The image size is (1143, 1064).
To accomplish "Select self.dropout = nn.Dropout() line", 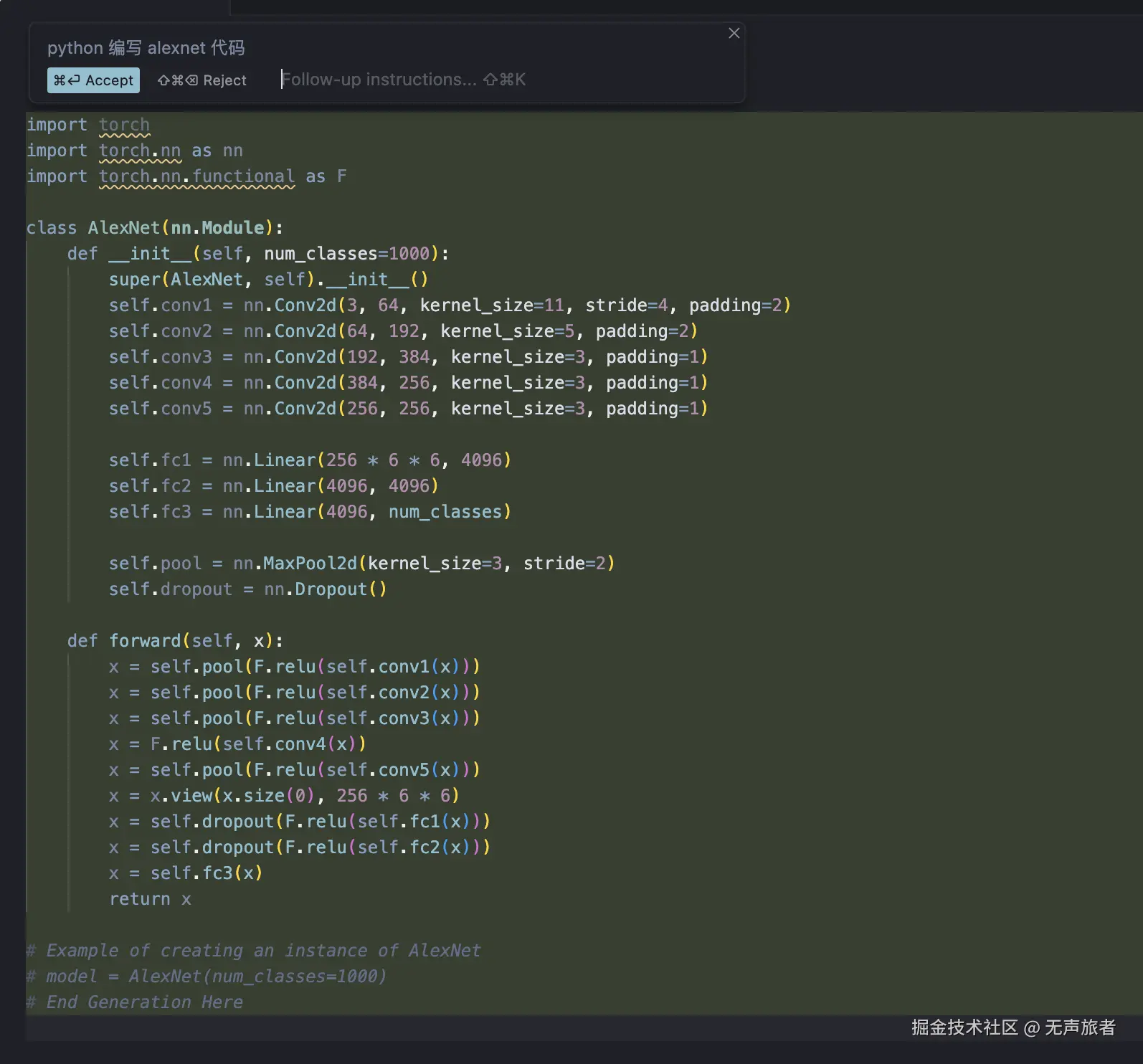I will click(248, 589).
